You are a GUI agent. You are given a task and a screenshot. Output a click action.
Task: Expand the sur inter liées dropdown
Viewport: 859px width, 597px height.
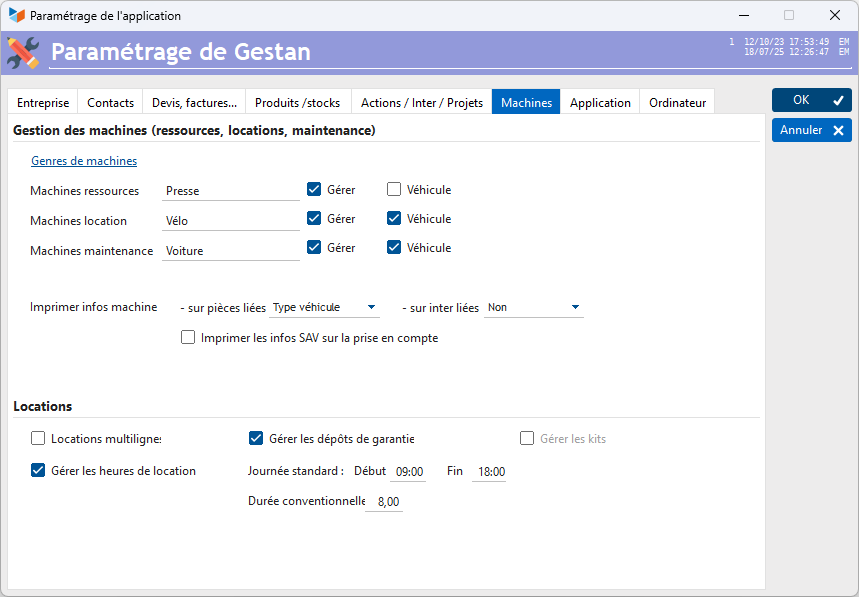coord(534,308)
